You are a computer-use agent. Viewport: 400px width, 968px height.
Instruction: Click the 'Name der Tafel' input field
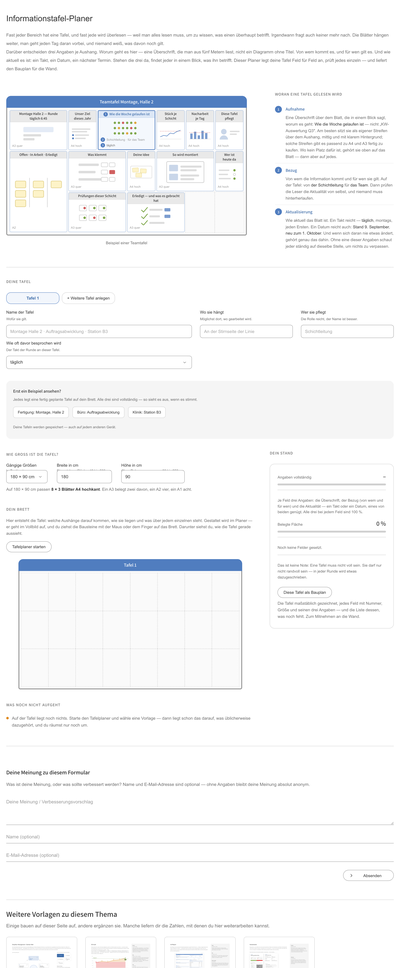tap(99, 332)
